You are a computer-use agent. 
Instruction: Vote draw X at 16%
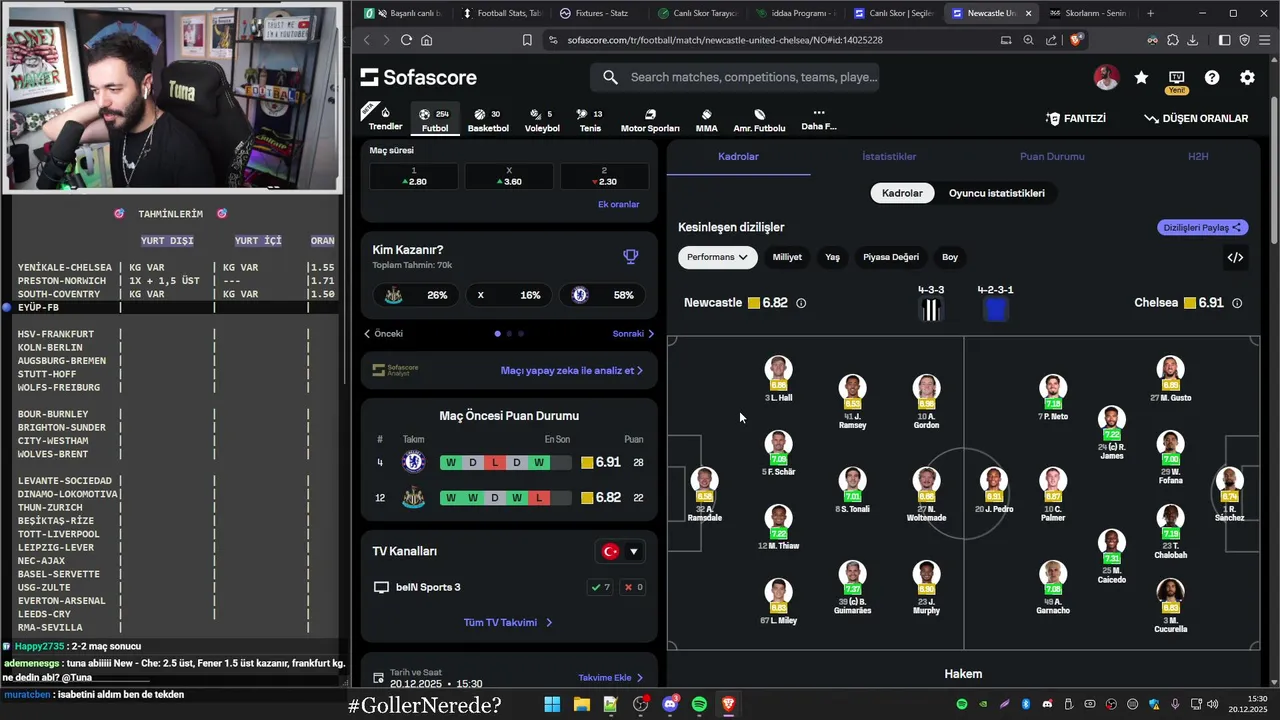[509, 295]
